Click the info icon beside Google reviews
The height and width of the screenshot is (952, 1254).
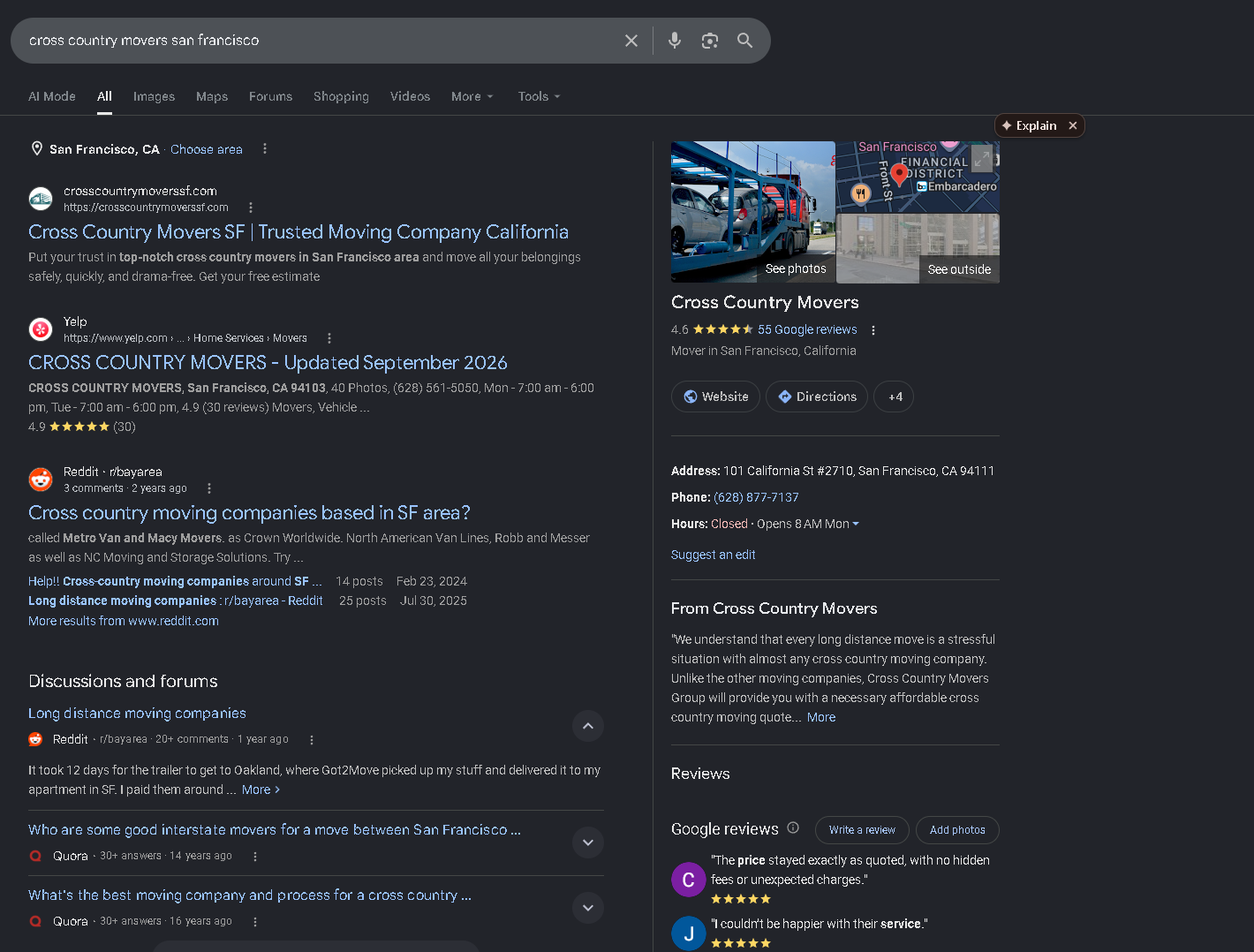(793, 828)
